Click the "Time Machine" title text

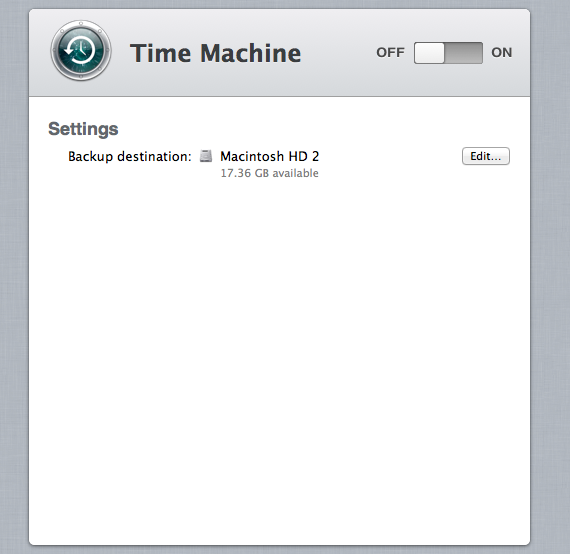(216, 53)
